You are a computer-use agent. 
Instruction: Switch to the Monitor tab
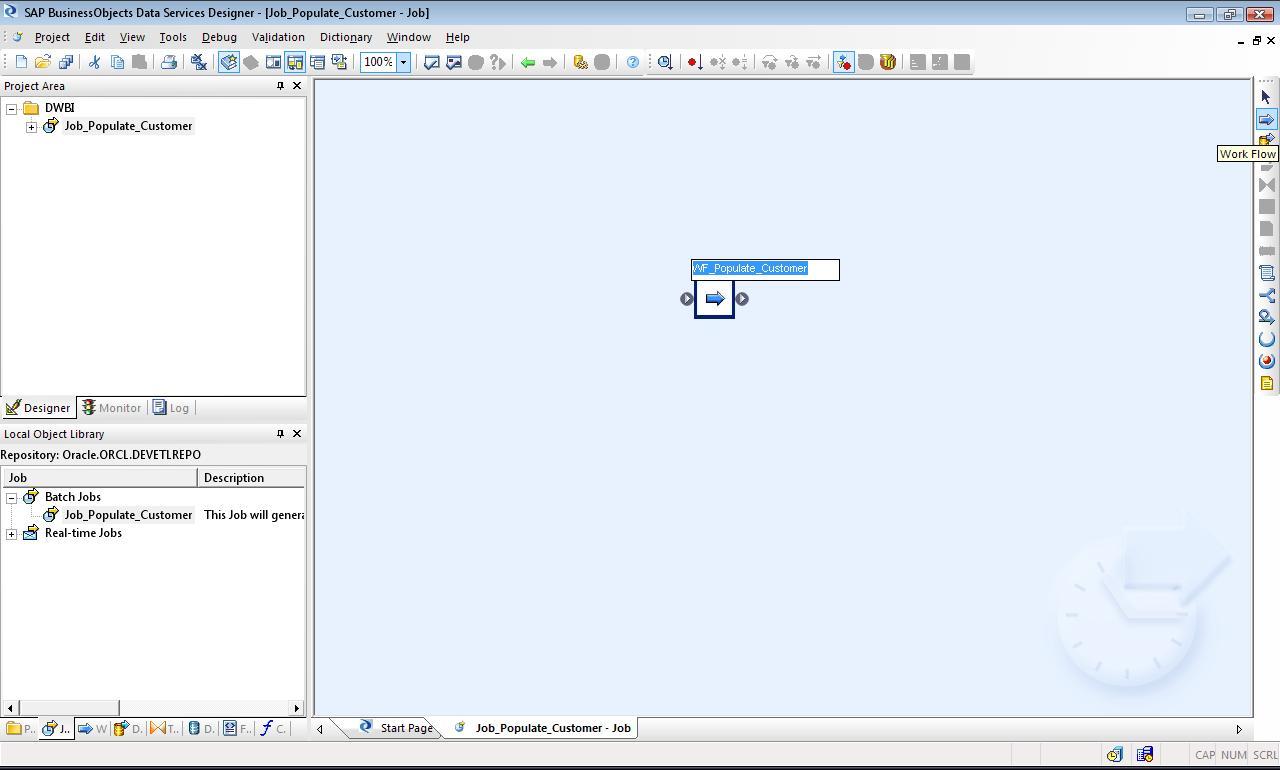[x=111, y=408]
